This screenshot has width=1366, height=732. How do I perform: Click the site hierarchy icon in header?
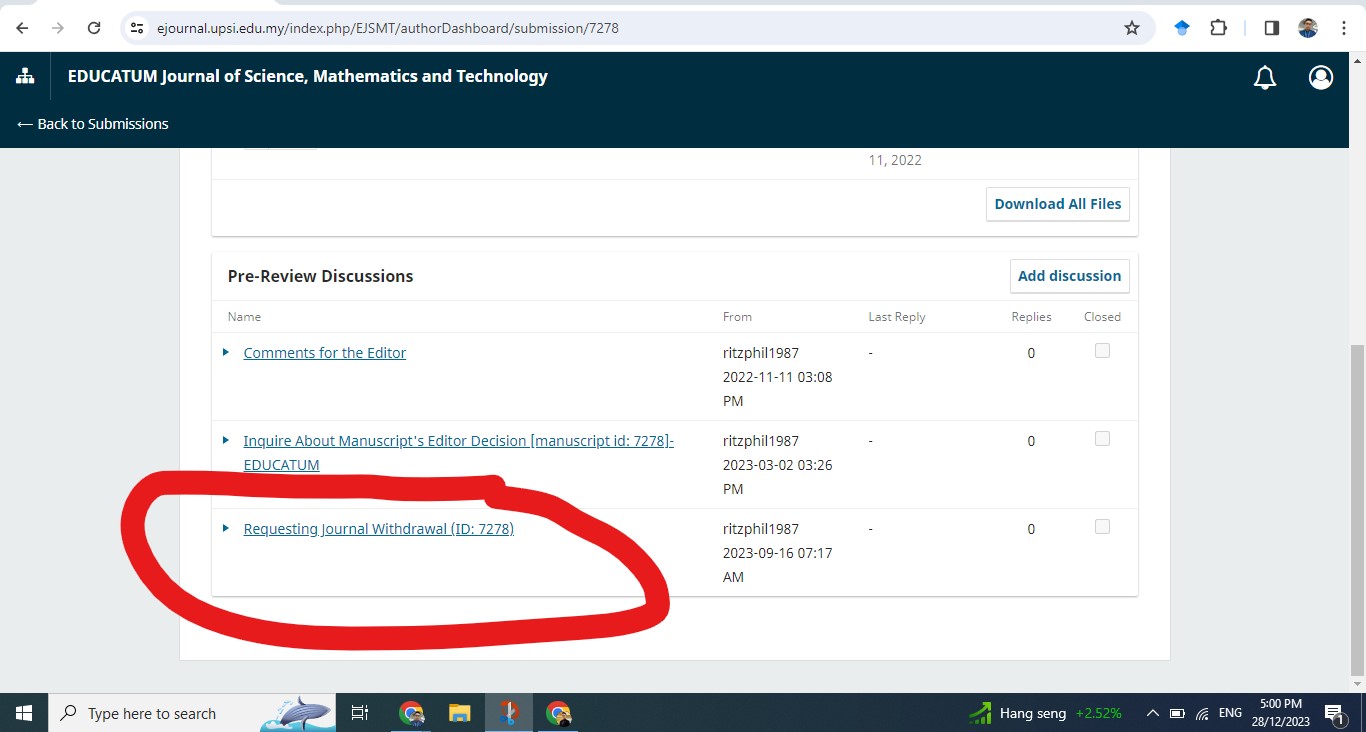point(25,77)
